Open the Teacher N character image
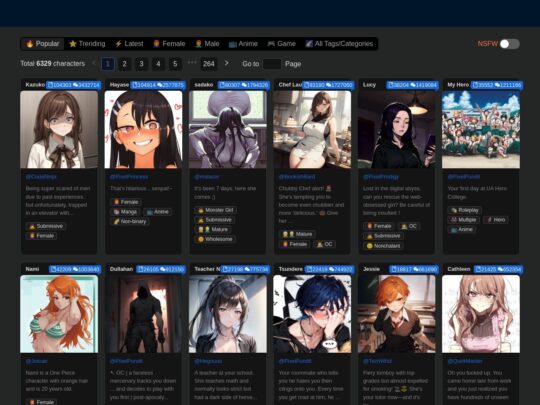Image resolution: width=540 pixels, height=405 pixels. click(228, 314)
